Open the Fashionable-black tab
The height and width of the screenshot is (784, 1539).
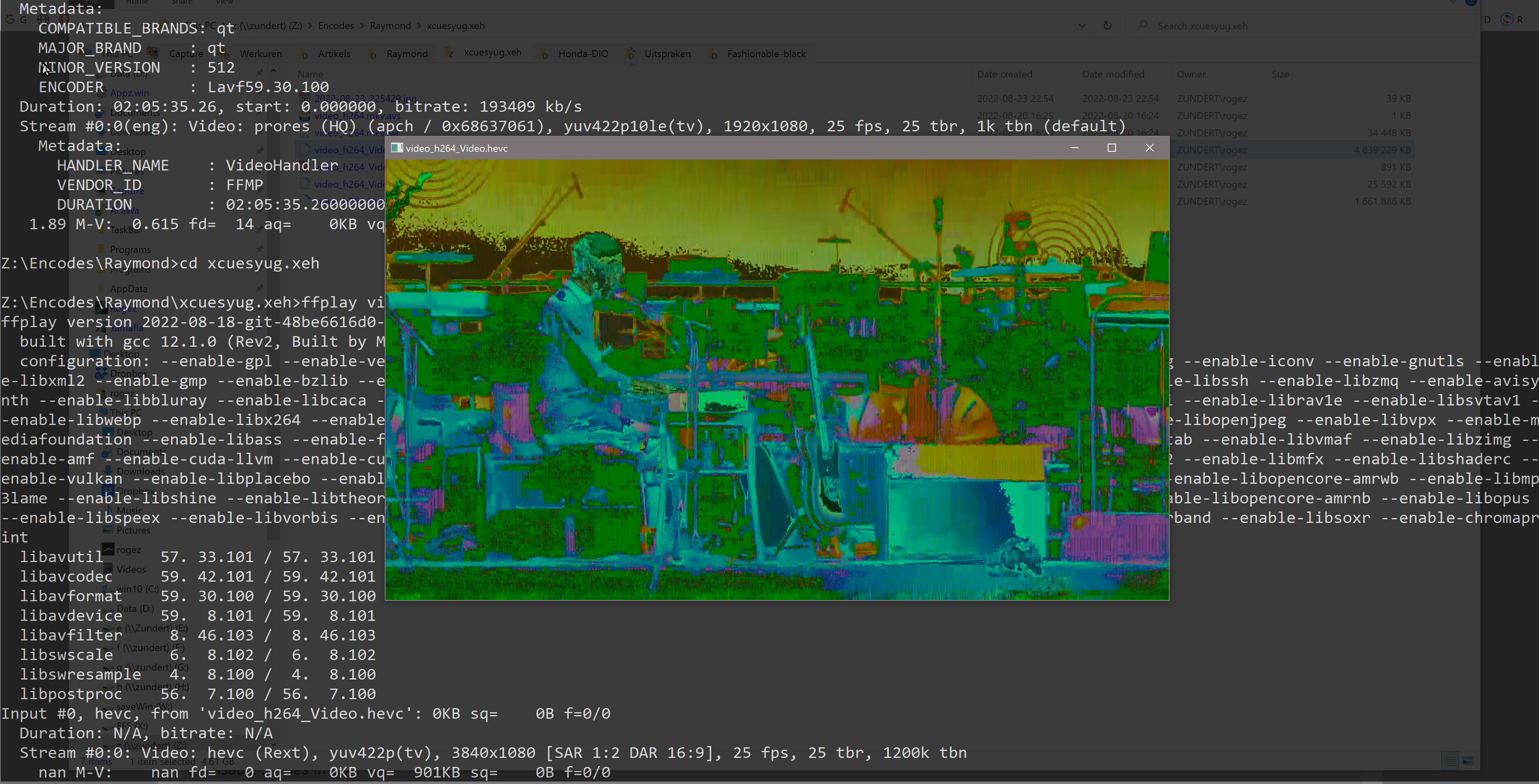[766, 54]
